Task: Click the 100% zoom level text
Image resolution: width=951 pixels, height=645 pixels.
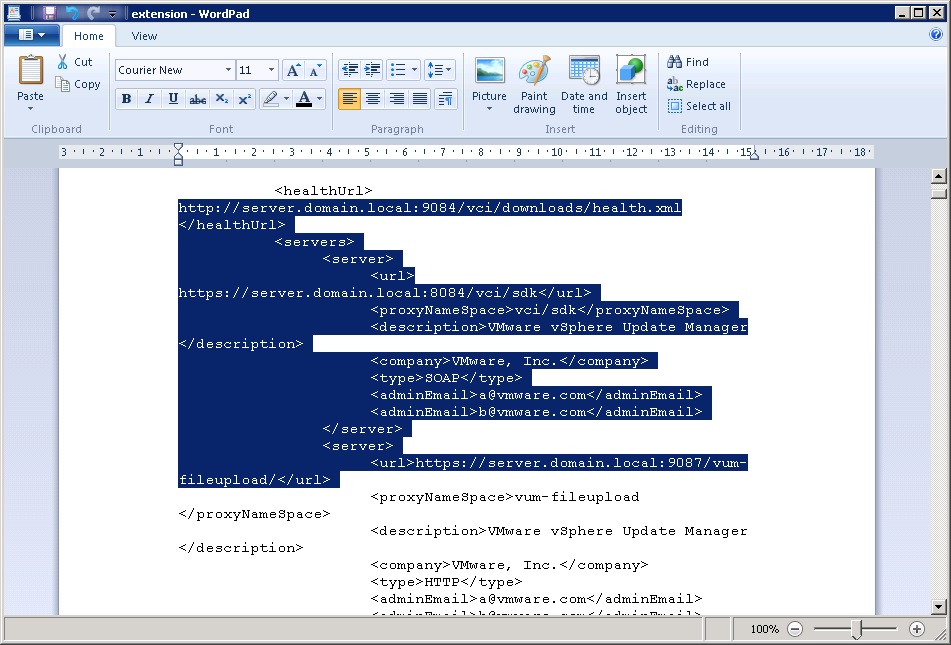Action: 764,629
